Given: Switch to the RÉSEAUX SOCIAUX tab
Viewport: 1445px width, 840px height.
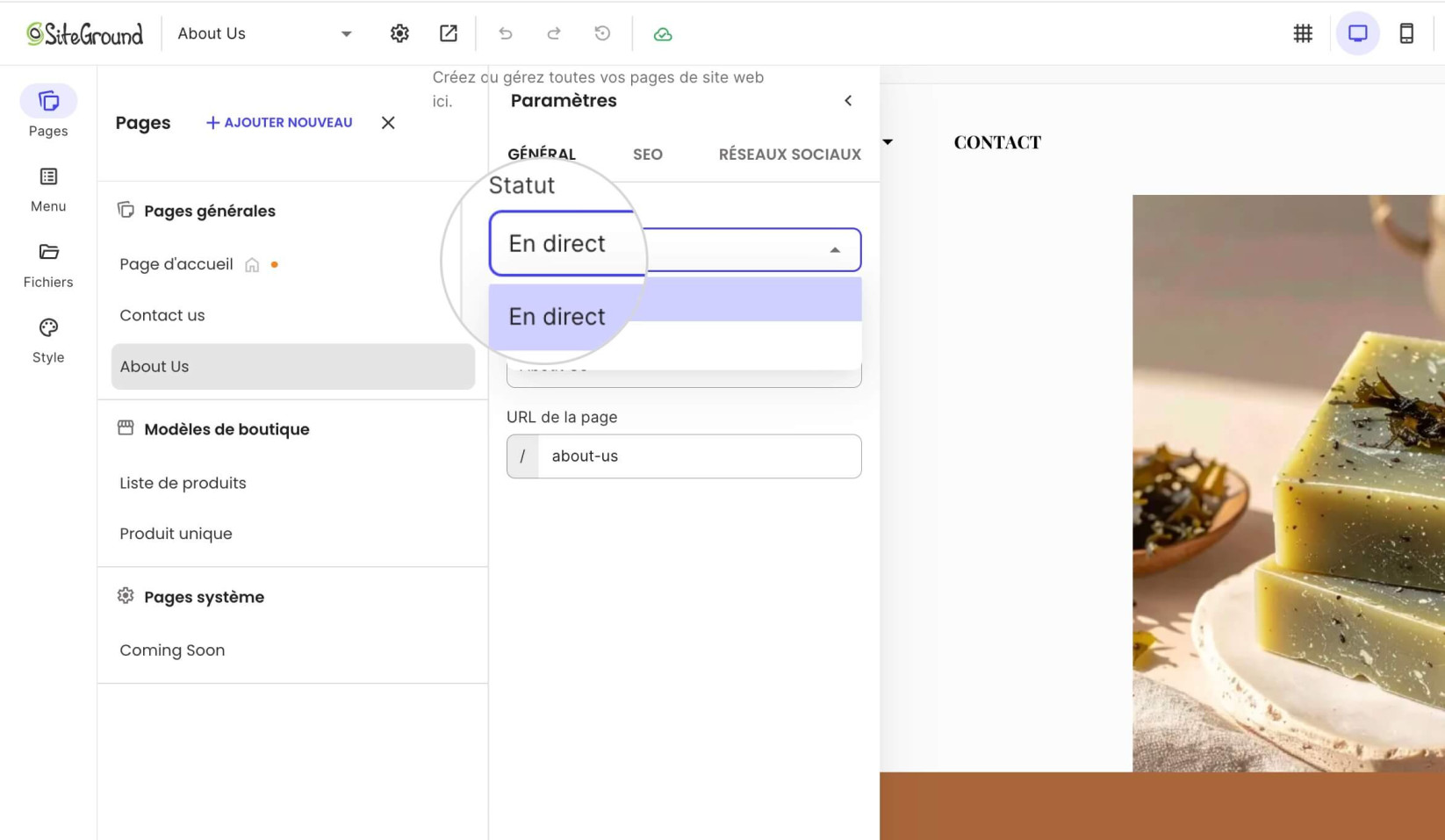Looking at the screenshot, I should [790, 154].
